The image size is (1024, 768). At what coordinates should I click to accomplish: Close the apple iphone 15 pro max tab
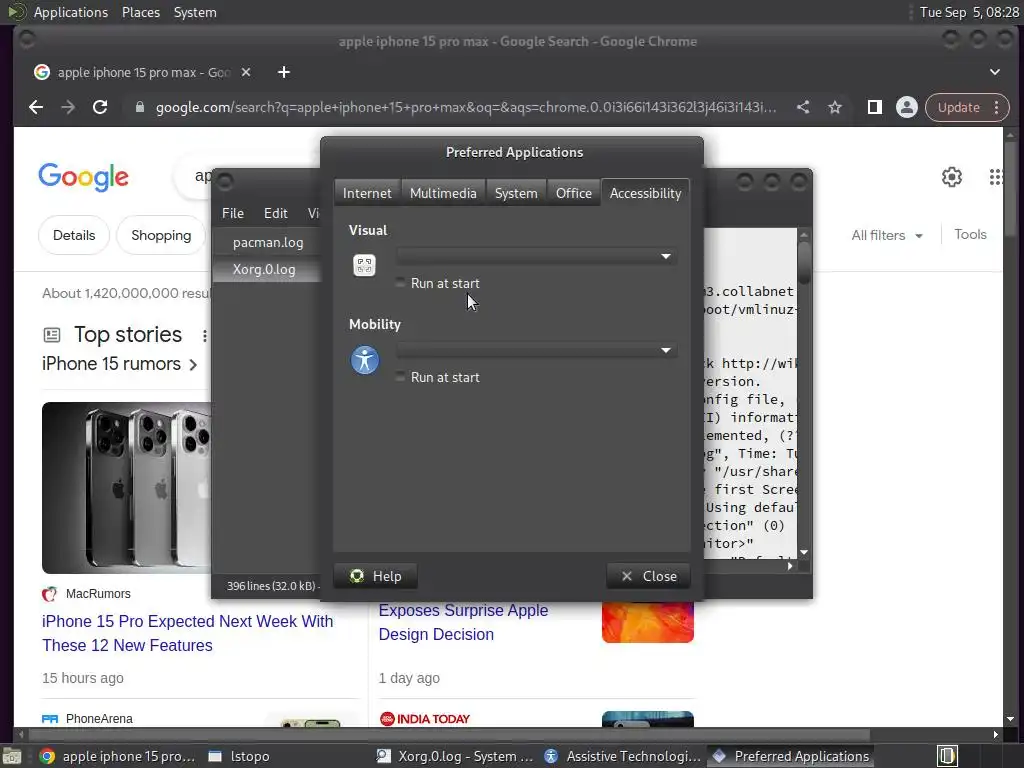click(x=246, y=72)
